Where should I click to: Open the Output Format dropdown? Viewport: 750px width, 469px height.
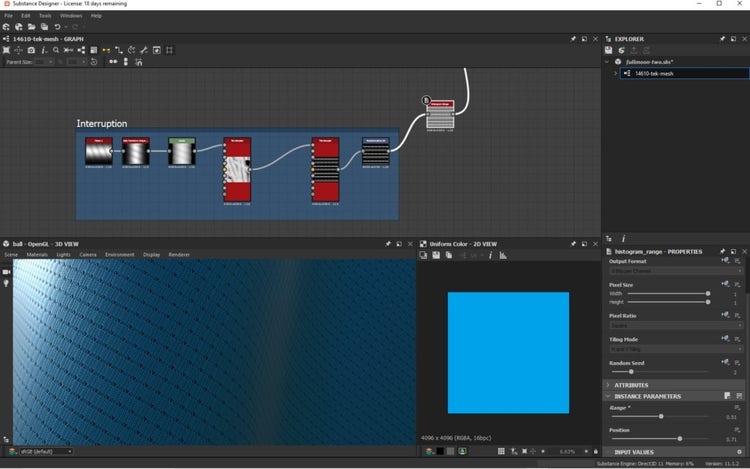pos(676,271)
